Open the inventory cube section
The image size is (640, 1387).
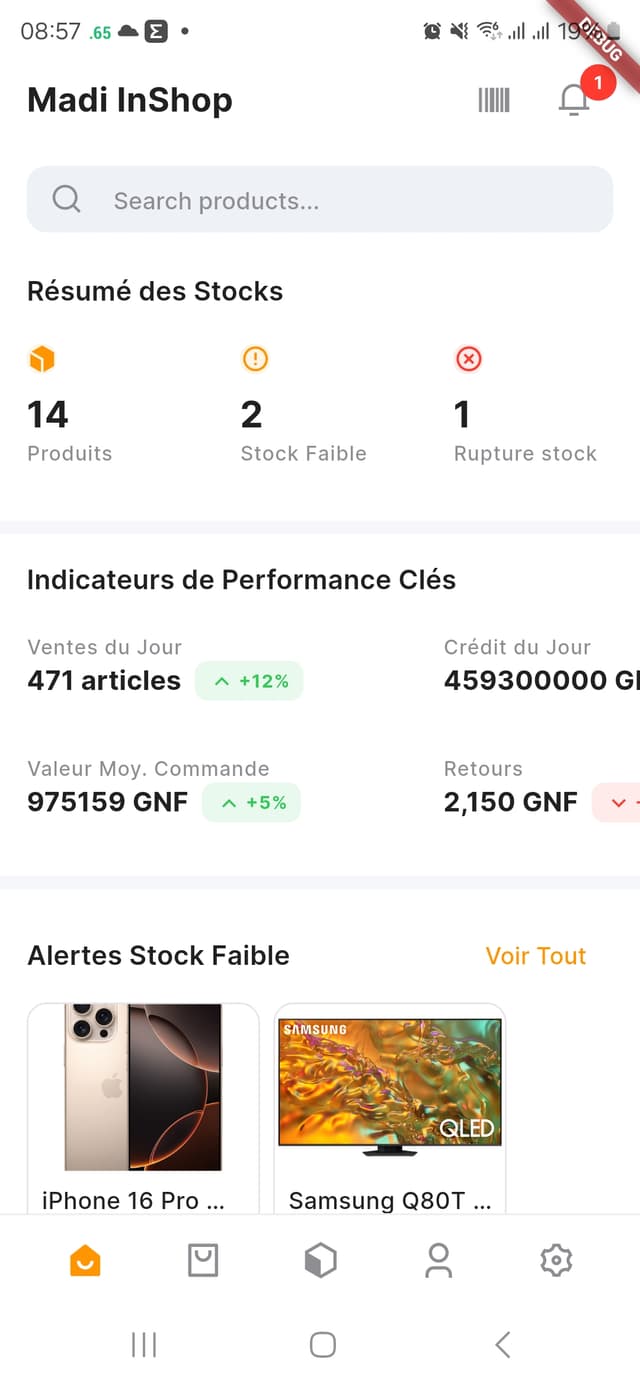tap(320, 1260)
